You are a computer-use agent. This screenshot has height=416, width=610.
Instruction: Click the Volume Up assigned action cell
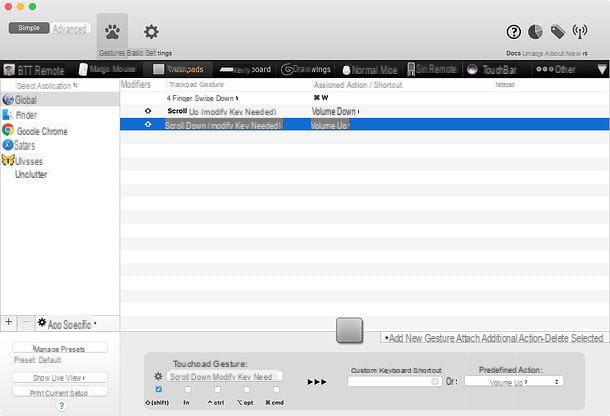point(330,125)
